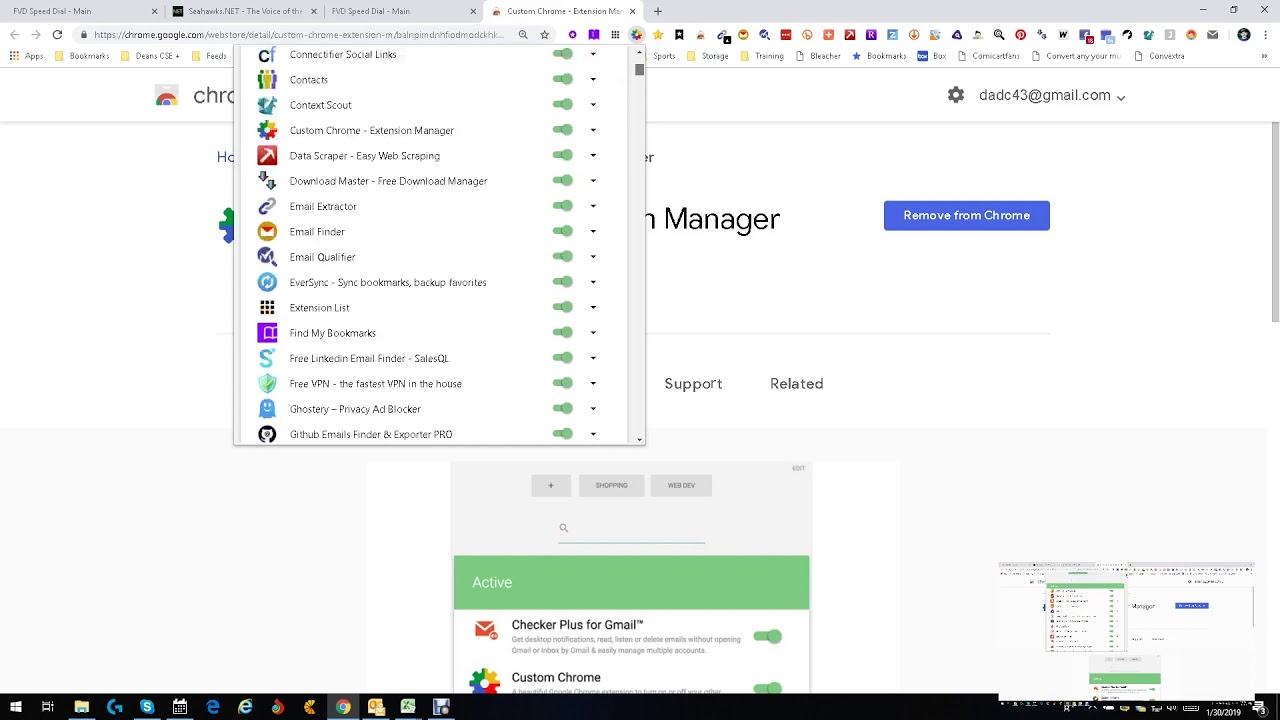Open dropdown arrow for Email Qualifier
This screenshot has width=1280, height=720.
click(x=593, y=257)
